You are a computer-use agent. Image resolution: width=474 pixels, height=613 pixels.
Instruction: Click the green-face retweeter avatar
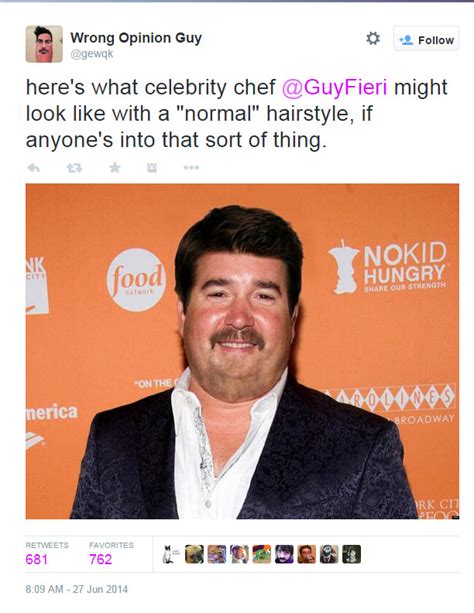(x=262, y=554)
